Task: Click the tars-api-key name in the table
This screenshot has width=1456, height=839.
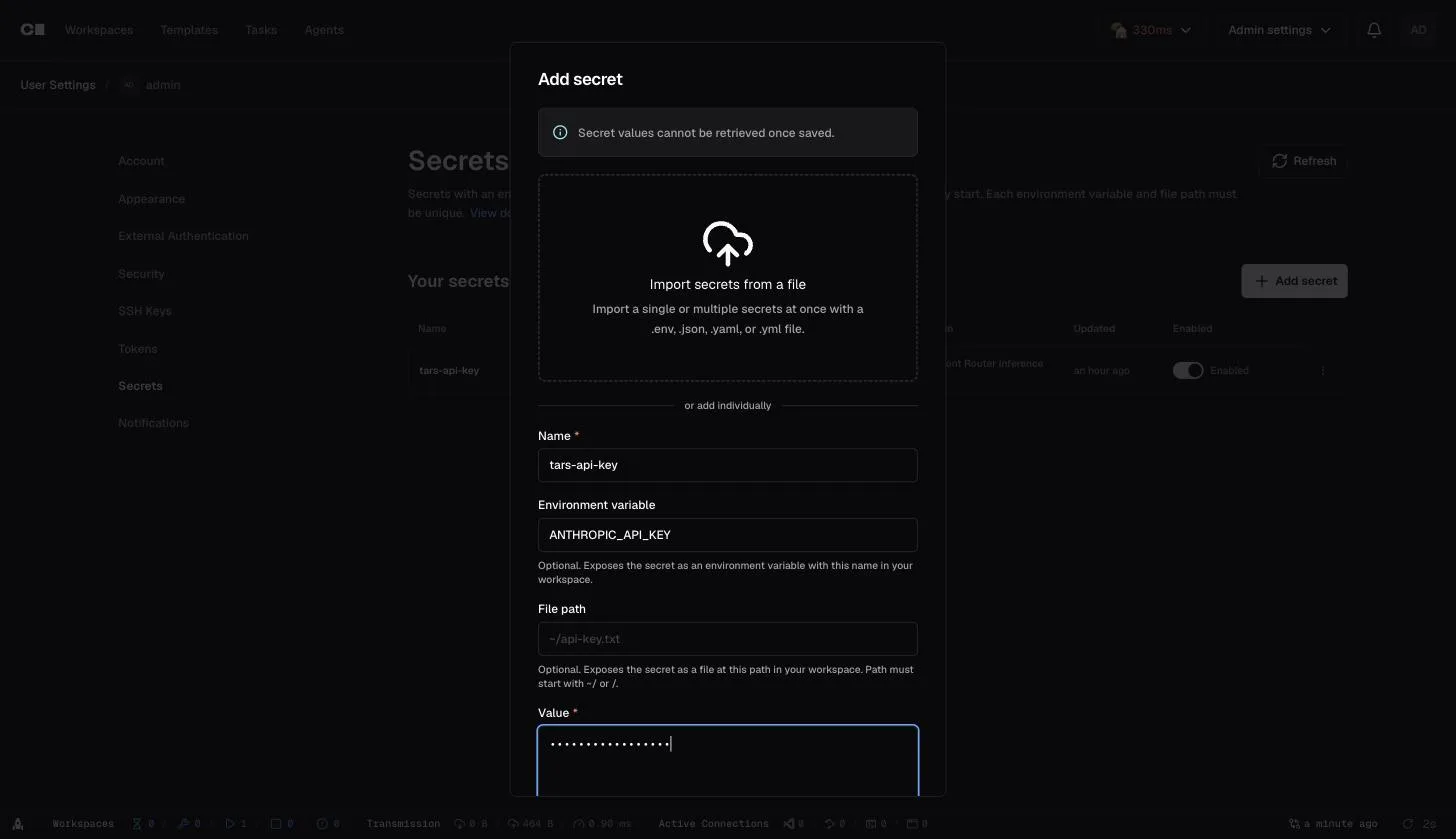Action: (449, 370)
